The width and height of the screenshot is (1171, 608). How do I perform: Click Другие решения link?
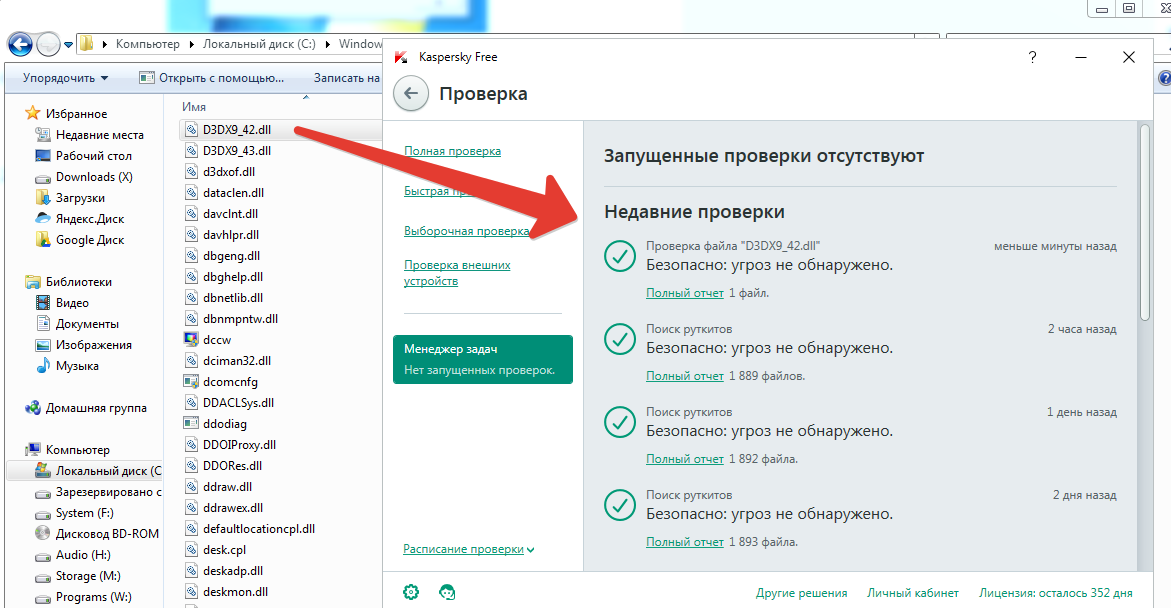coord(801,592)
